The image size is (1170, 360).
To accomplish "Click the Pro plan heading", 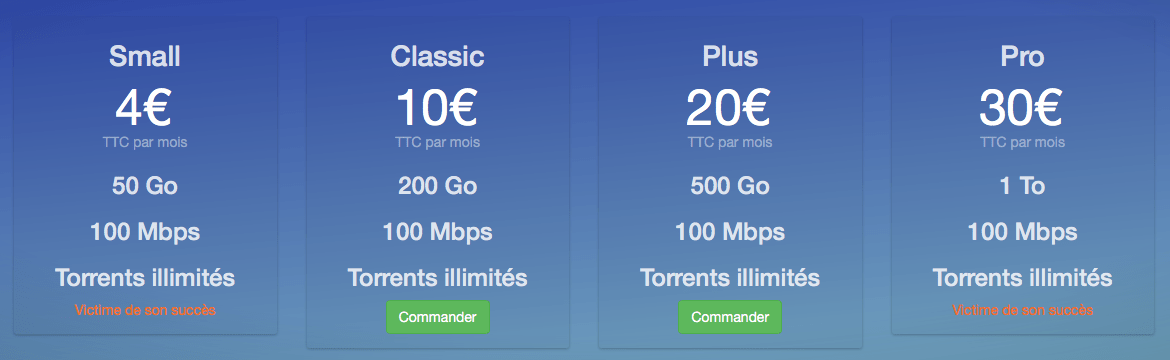I will [1022, 56].
